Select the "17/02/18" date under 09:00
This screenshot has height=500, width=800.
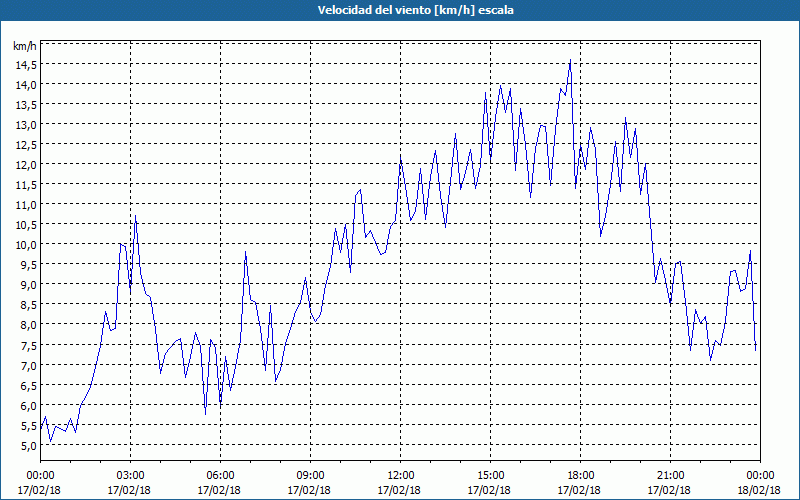[x=309, y=490]
